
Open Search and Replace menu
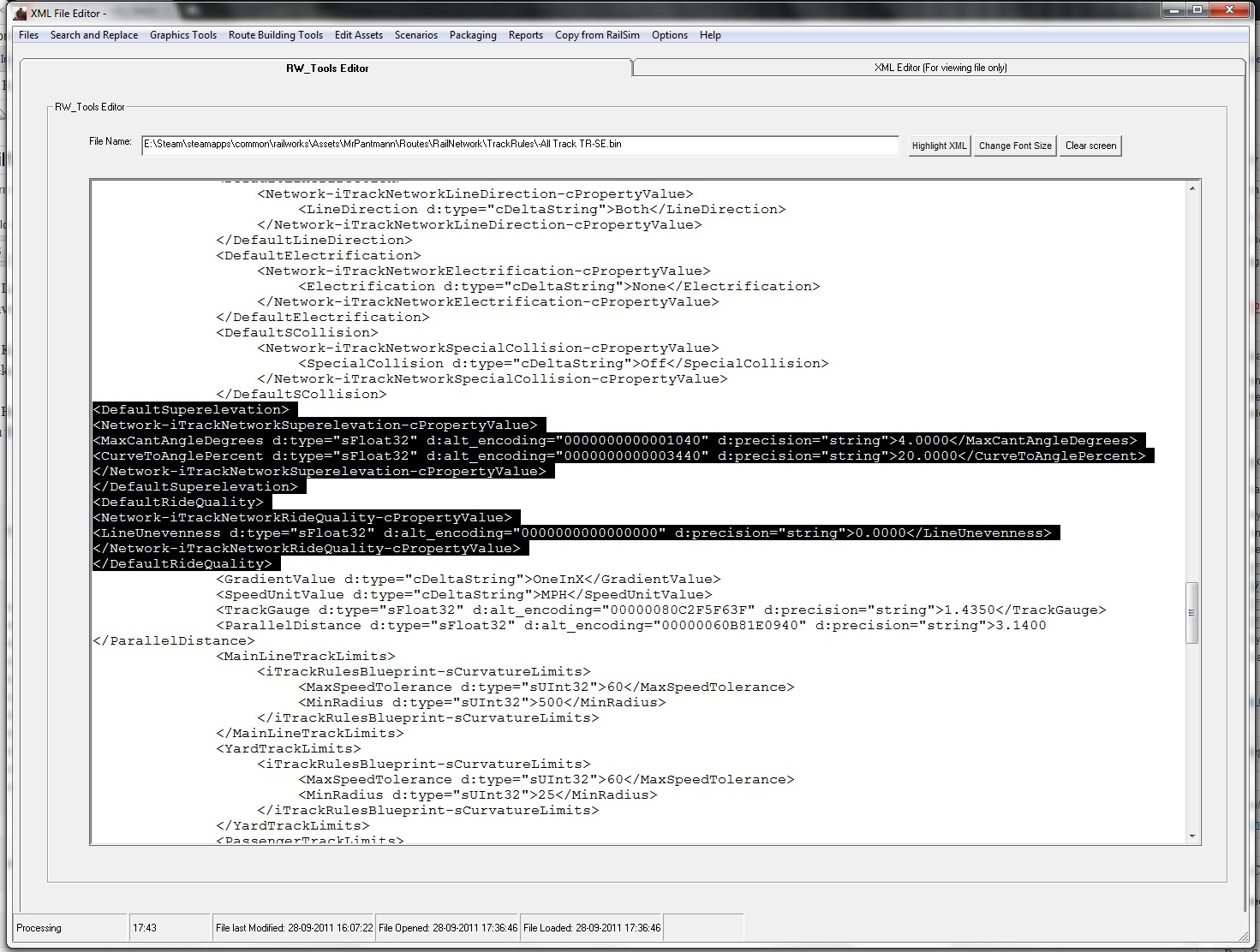[94, 35]
